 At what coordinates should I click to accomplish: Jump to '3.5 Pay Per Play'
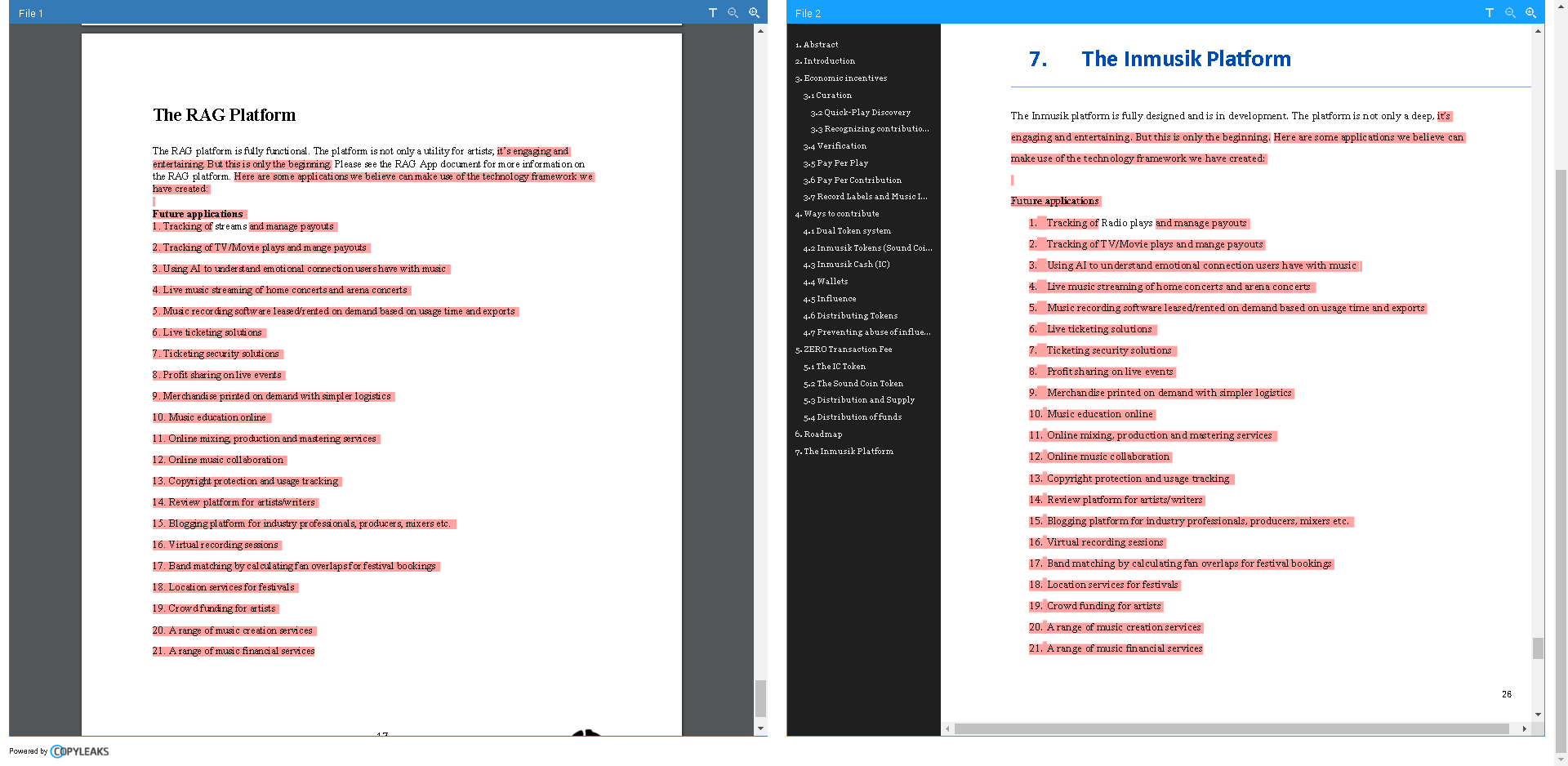[835, 163]
